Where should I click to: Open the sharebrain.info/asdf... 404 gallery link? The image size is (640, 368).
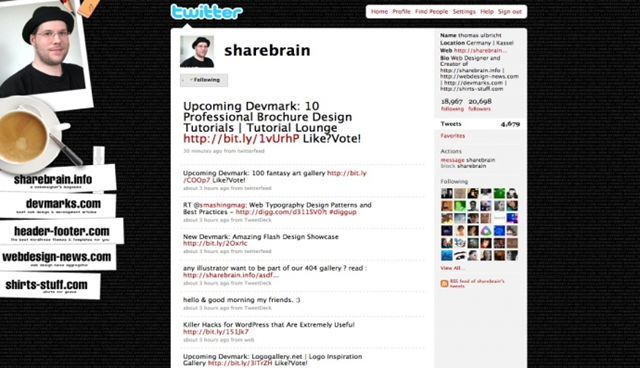tap(231, 275)
